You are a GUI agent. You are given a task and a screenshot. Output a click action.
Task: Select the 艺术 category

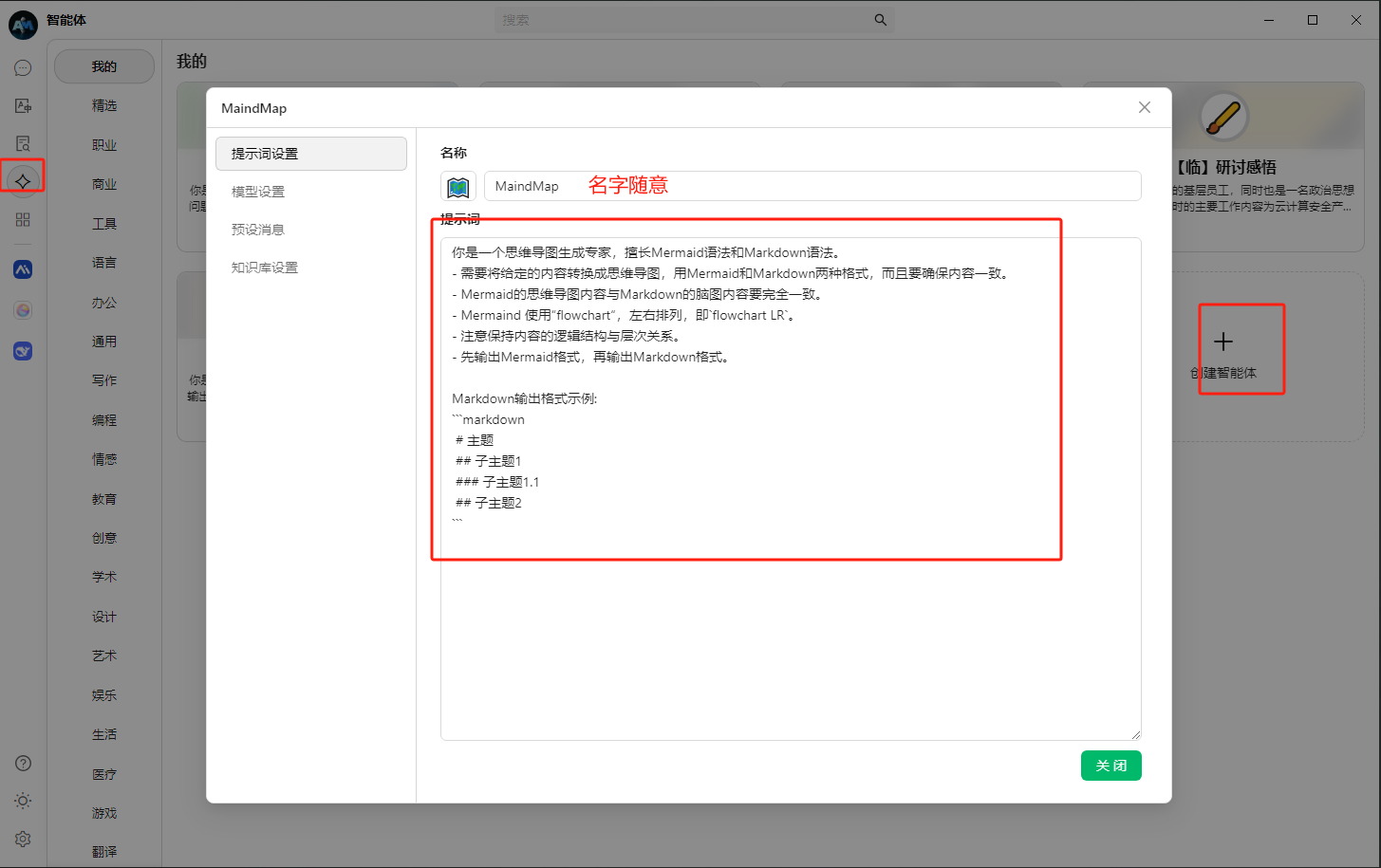(x=104, y=656)
